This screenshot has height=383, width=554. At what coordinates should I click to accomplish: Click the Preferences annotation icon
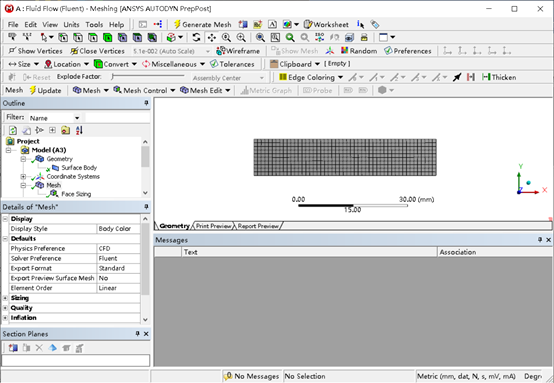pyautogui.click(x=388, y=51)
